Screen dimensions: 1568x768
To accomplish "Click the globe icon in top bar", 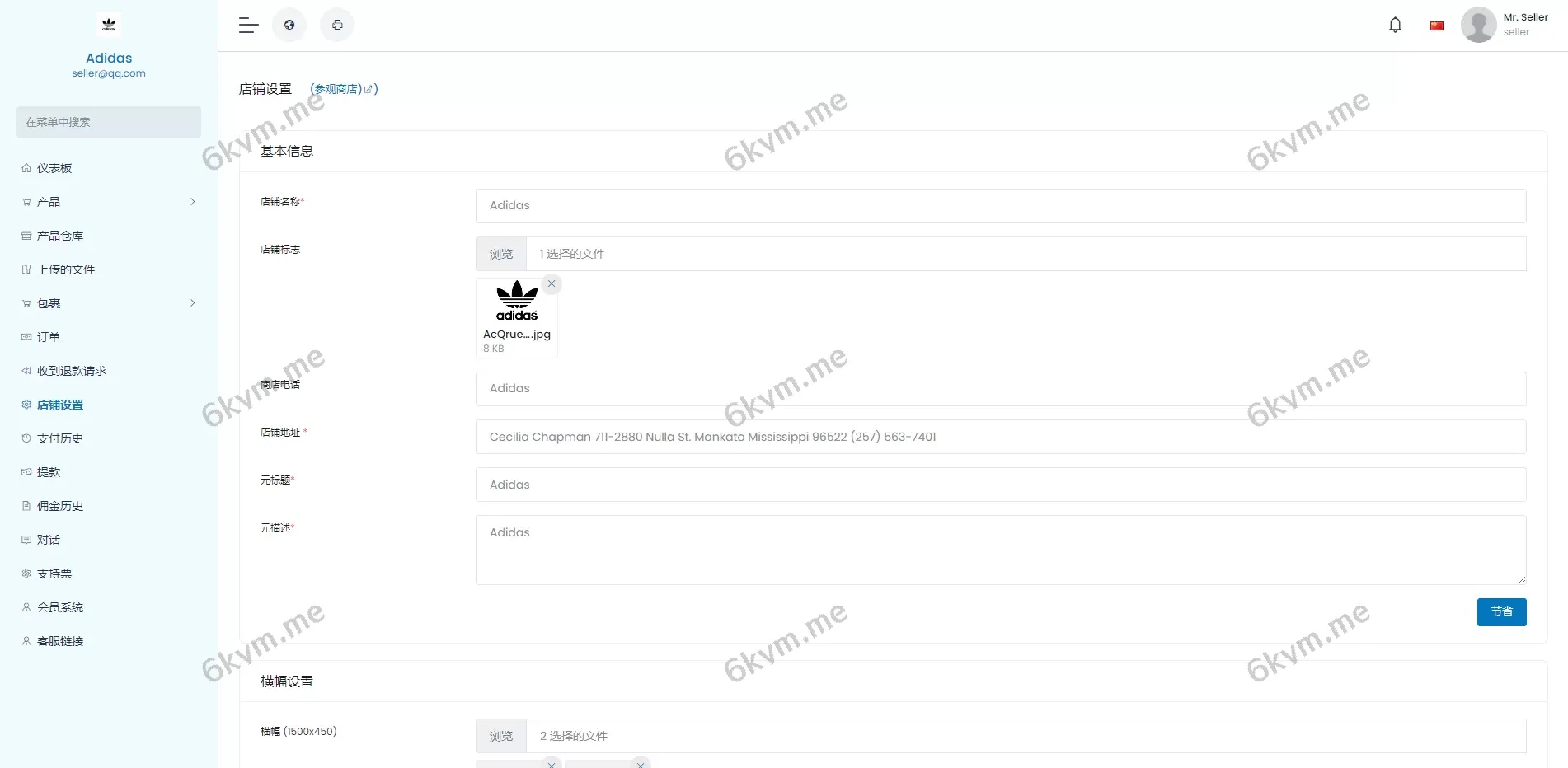I will click(x=289, y=25).
